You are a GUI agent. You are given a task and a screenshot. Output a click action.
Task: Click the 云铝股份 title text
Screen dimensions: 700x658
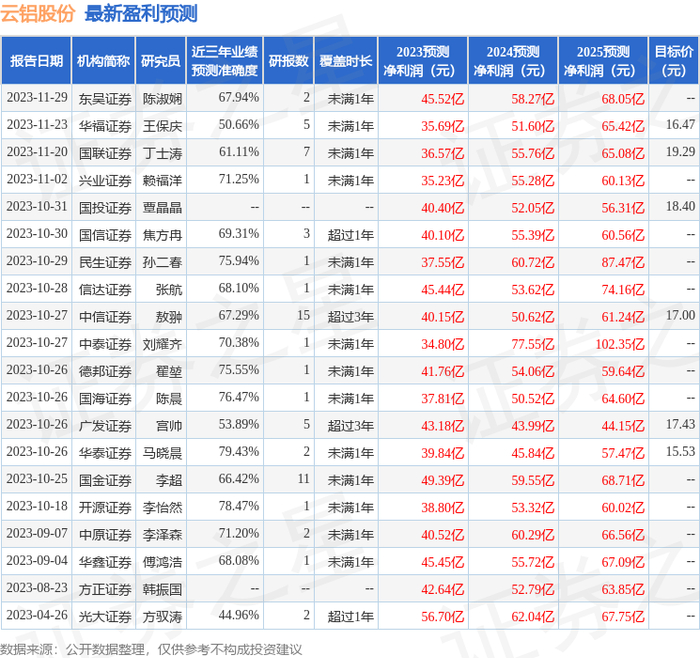tap(38, 13)
